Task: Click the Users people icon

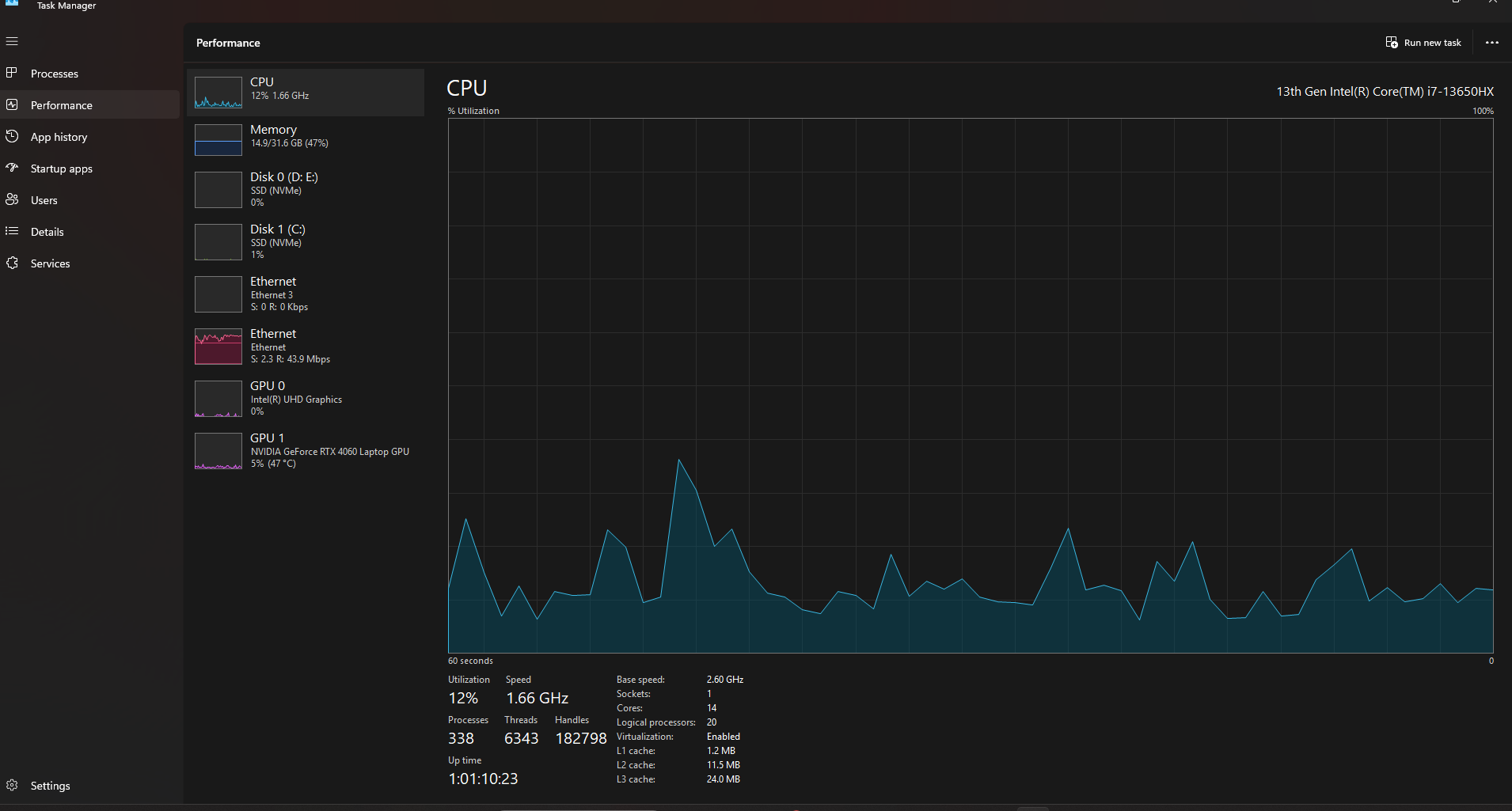Action: [x=12, y=199]
